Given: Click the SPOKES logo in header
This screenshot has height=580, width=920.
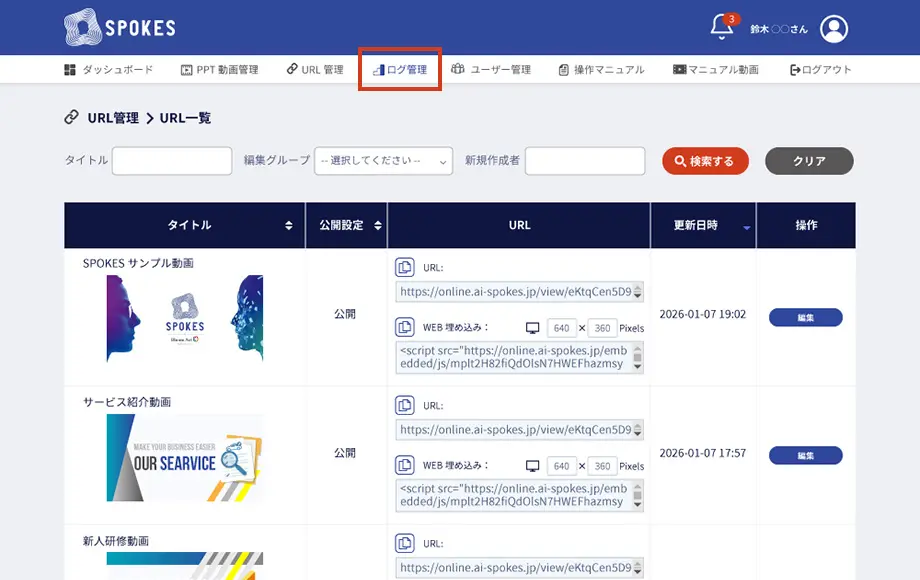Looking at the screenshot, I should pyautogui.click(x=119, y=27).
